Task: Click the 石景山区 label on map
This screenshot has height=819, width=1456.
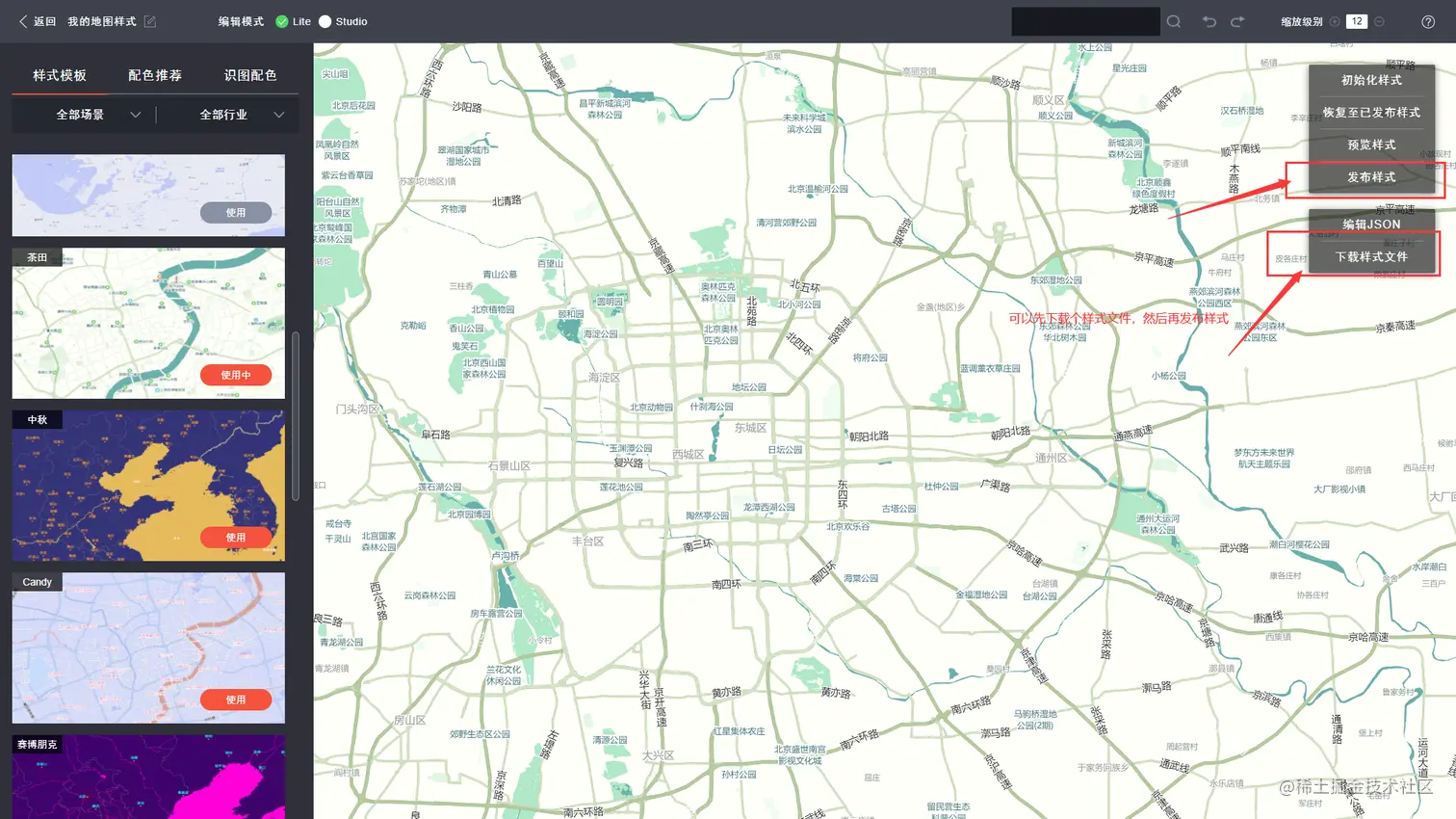Action: [x=508, y=466]
